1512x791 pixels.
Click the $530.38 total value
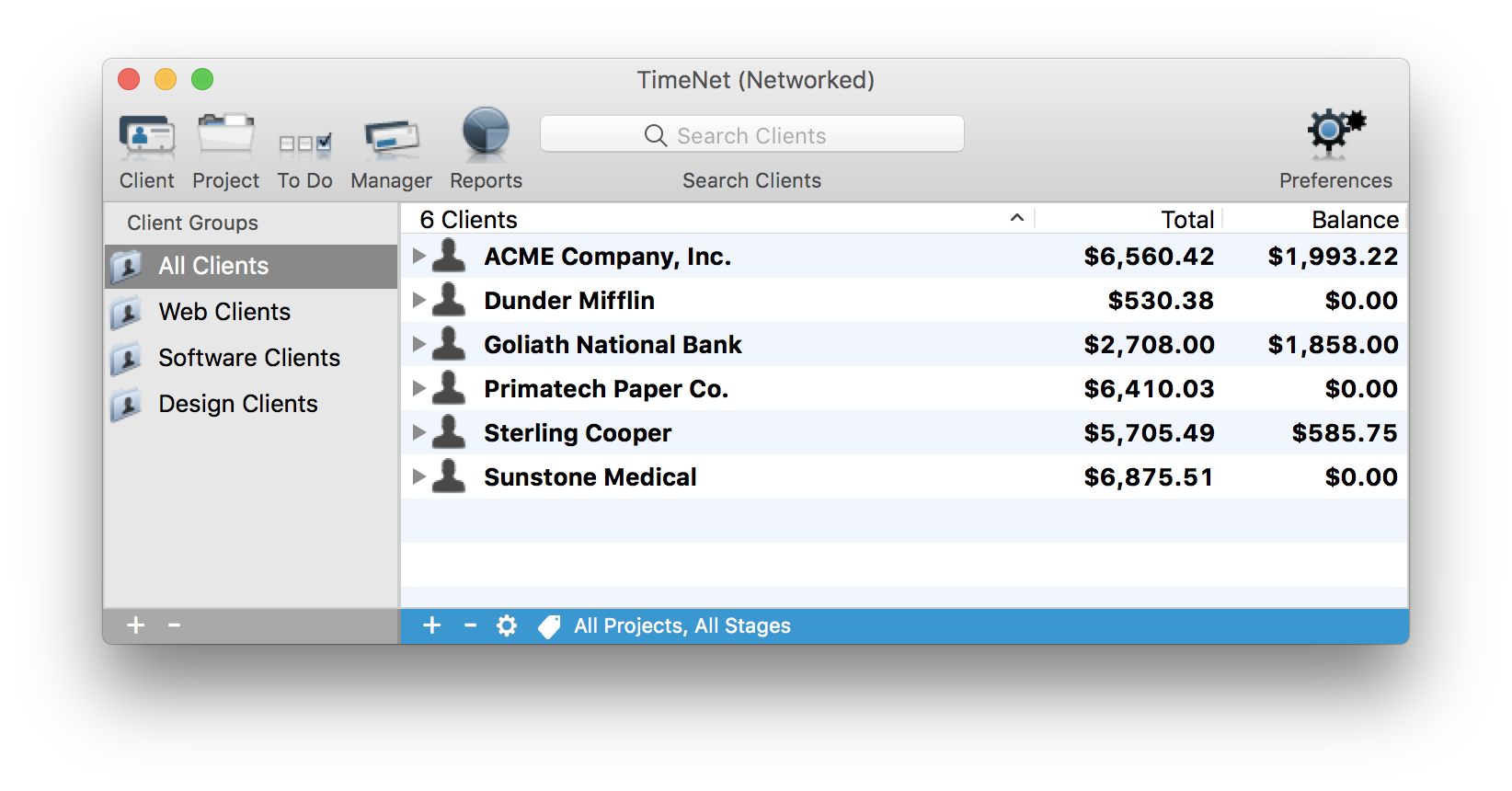1161,301
